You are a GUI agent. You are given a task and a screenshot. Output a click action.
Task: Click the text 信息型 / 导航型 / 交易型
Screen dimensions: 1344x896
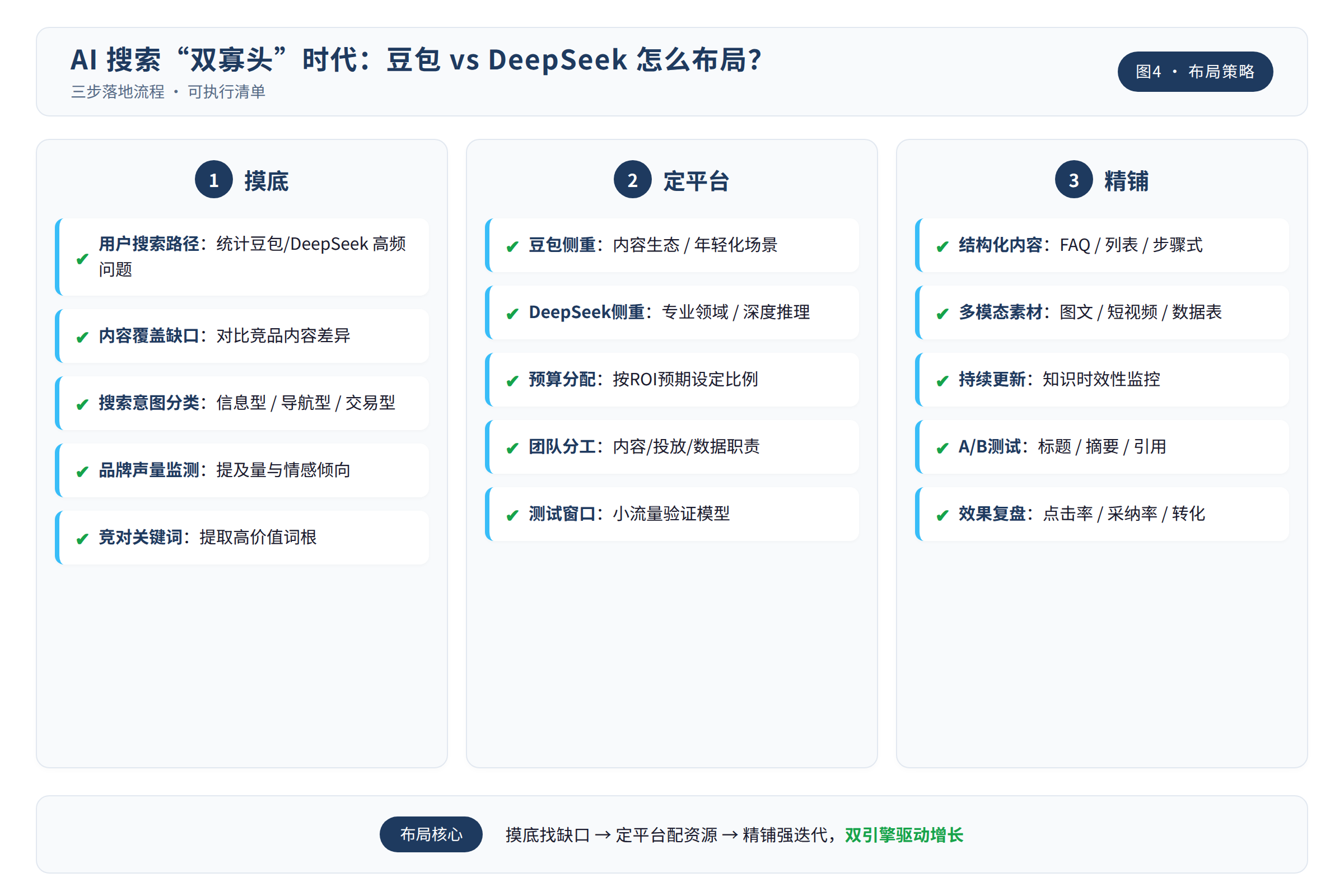point(306,403)
